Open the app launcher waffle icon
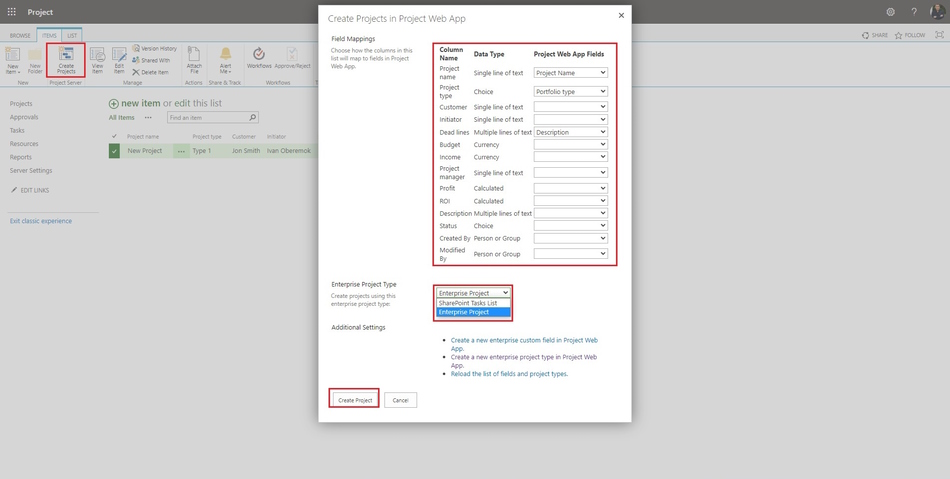This screenshot has height=479, width=950. coord(12,12)
